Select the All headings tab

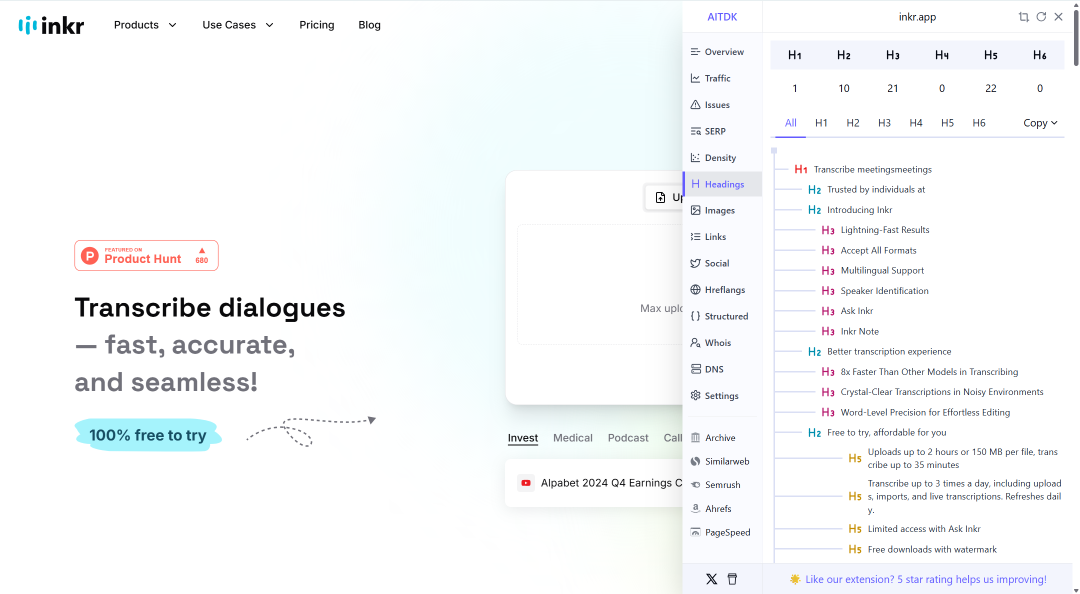(x=791, y=123)
